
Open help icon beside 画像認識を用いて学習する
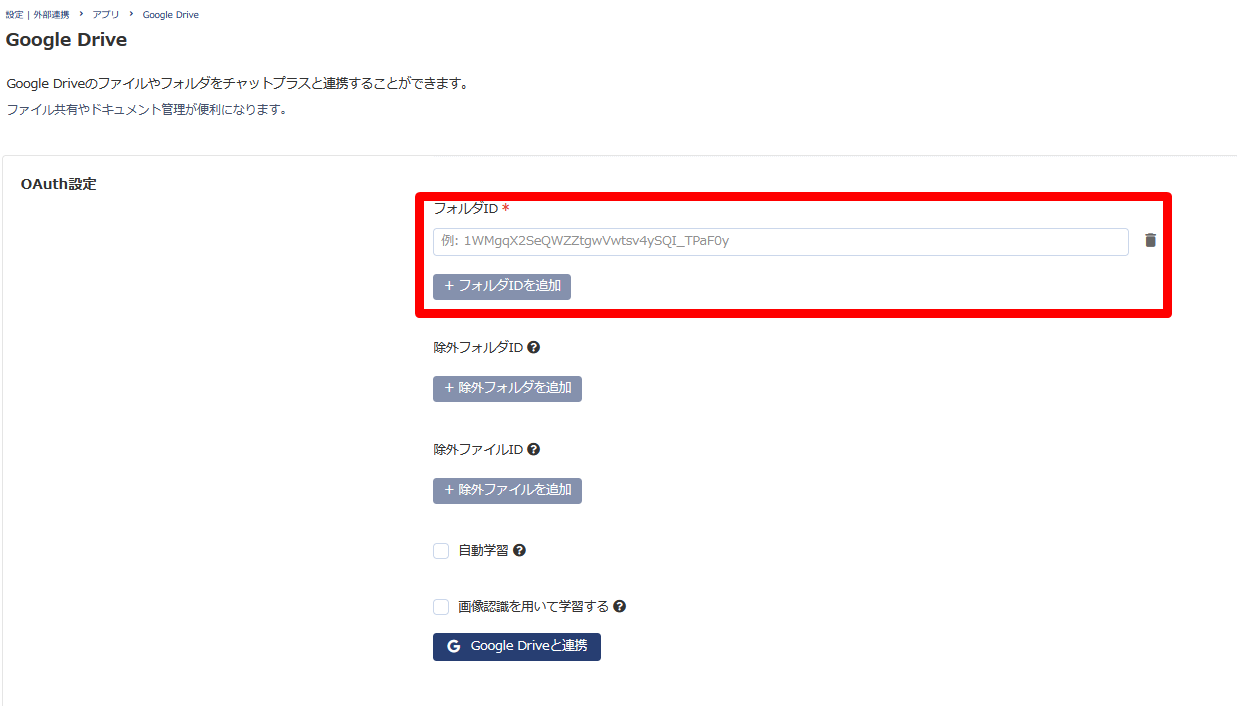(620, 607)
